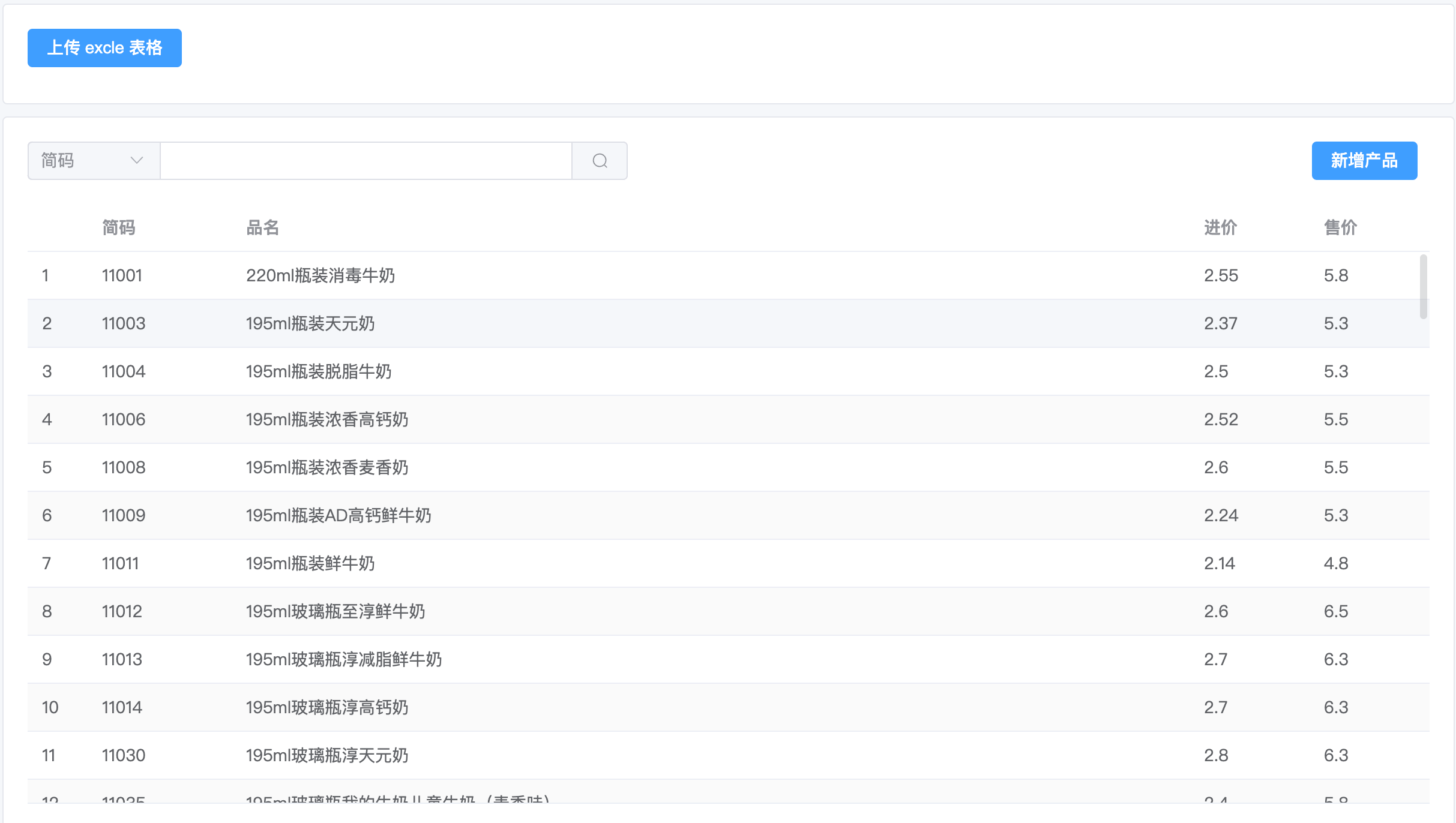Select code cell 11003
The height and width of the screenshot is (823, 1456).
[123, 323]
